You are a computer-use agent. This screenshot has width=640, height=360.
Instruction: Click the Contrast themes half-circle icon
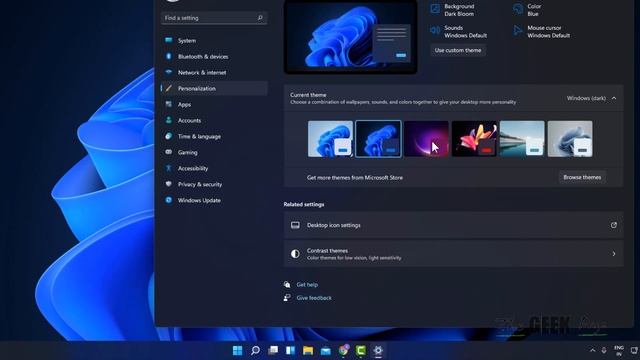coord(295,254)
